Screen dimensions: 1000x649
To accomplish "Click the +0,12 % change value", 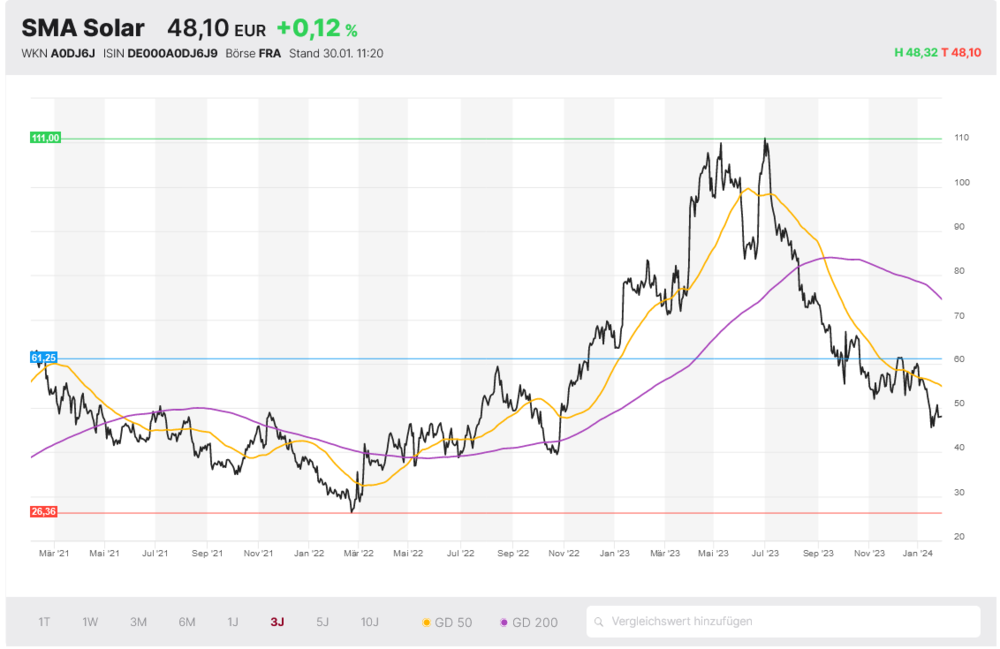I will pos(317,29).
